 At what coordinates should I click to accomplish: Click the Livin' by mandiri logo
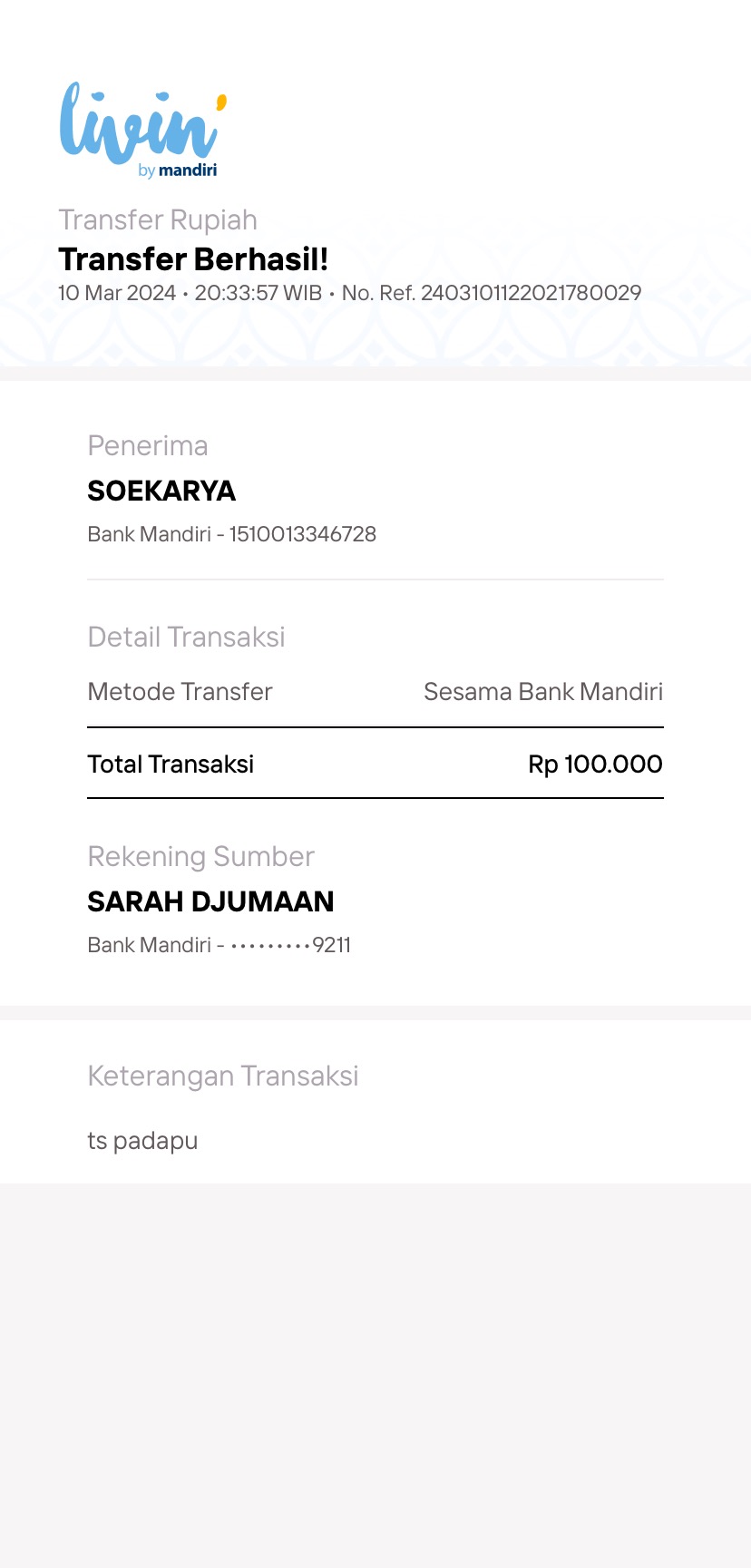tap(142, 130)
